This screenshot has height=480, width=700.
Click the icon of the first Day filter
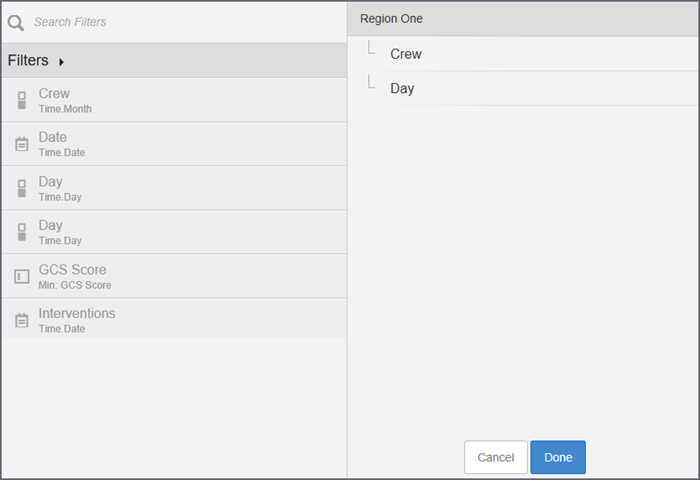click(x=21, y=188)
